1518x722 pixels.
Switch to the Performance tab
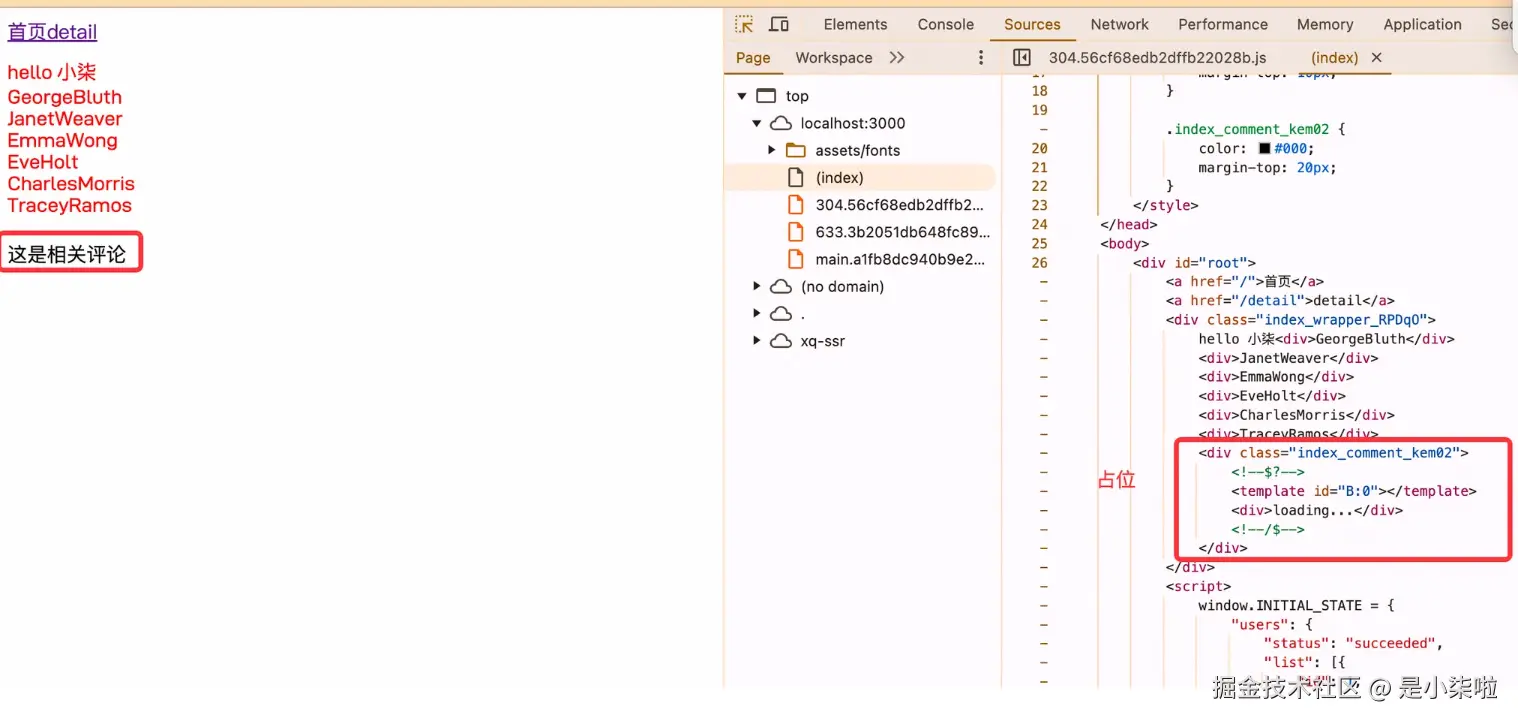(x=1223, y=24)
